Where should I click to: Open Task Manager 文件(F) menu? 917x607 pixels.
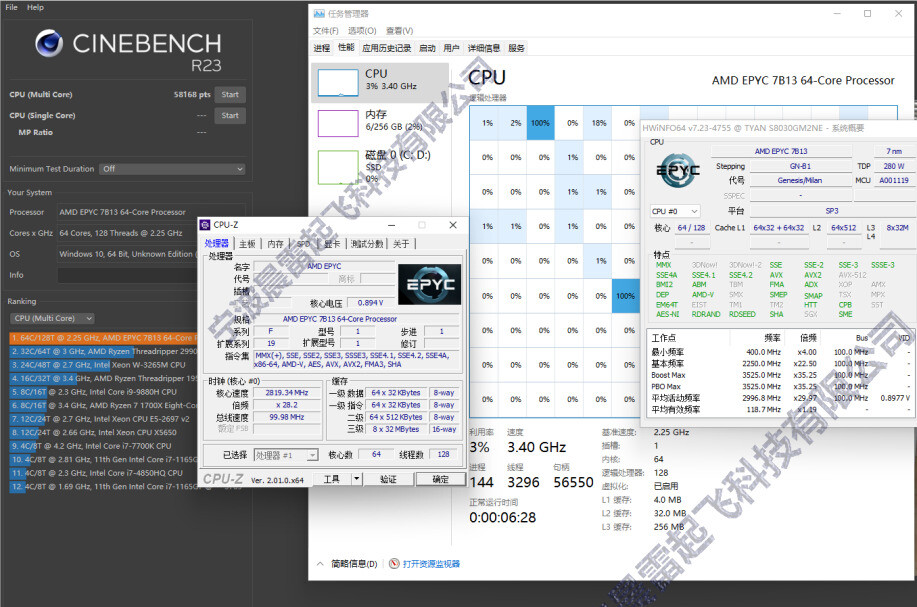[x=326, y=31]
